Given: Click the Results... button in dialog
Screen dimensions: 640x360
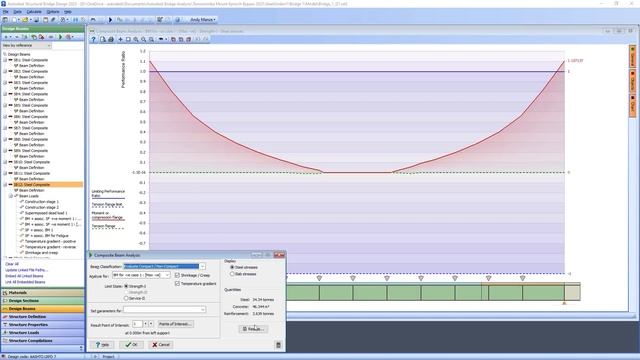Looking at the screenshot, I should tap(253, 329).
